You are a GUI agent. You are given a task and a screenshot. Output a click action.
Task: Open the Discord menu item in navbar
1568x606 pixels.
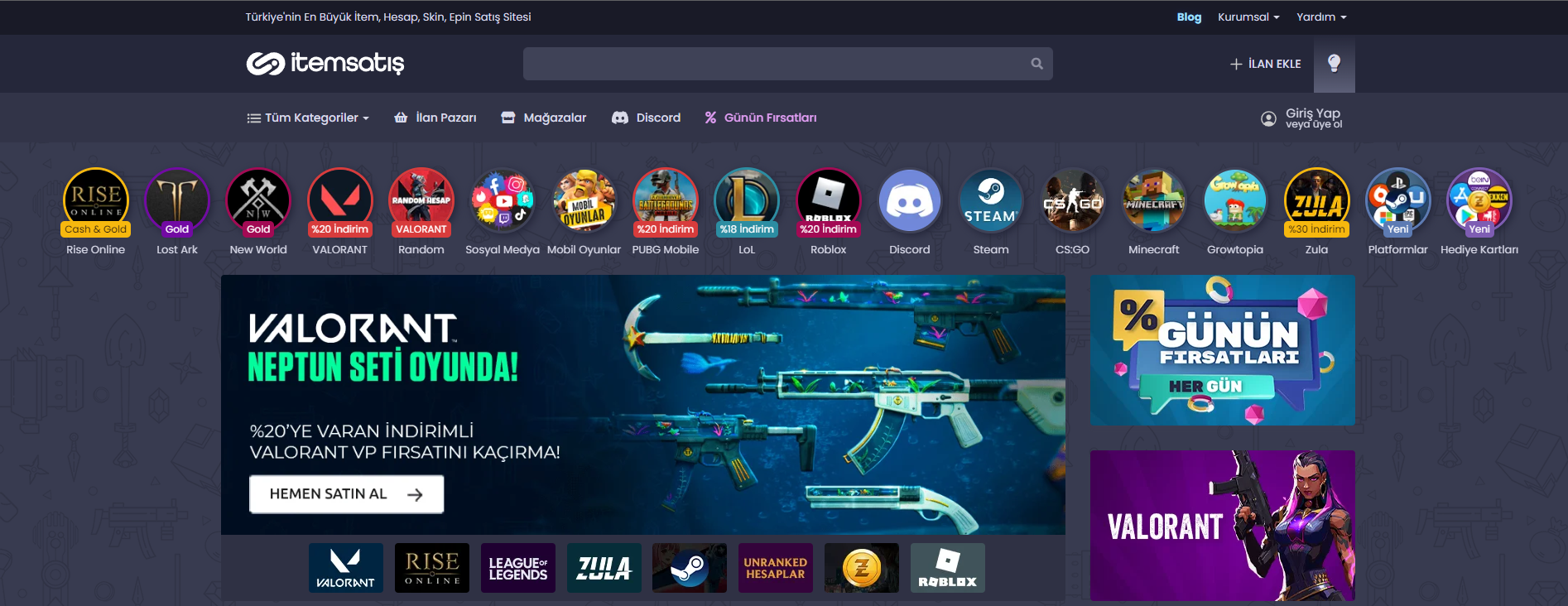[x=646, y=118]
